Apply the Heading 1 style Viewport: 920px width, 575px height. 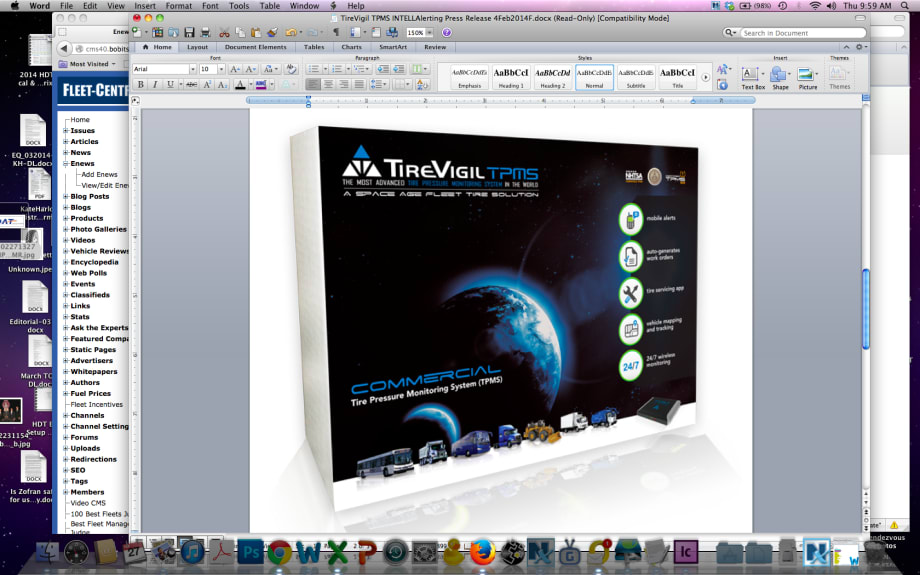(x=510, y=76)
